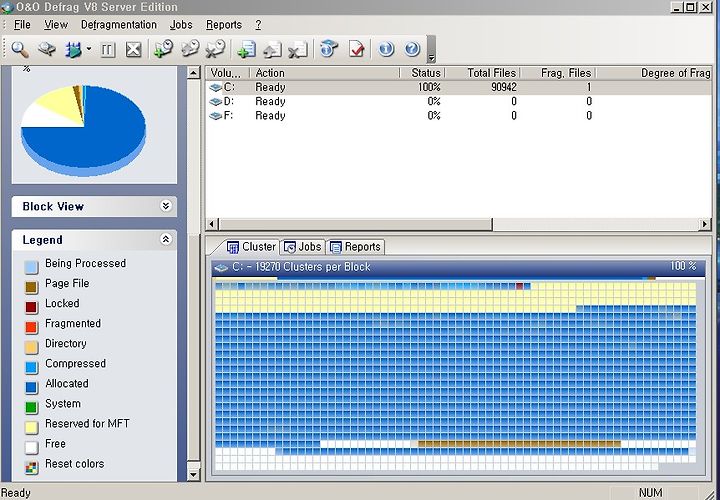This screenshot has width=720, height=500.
Task: Sort by the Volume column header
Action: click(227, 73)
